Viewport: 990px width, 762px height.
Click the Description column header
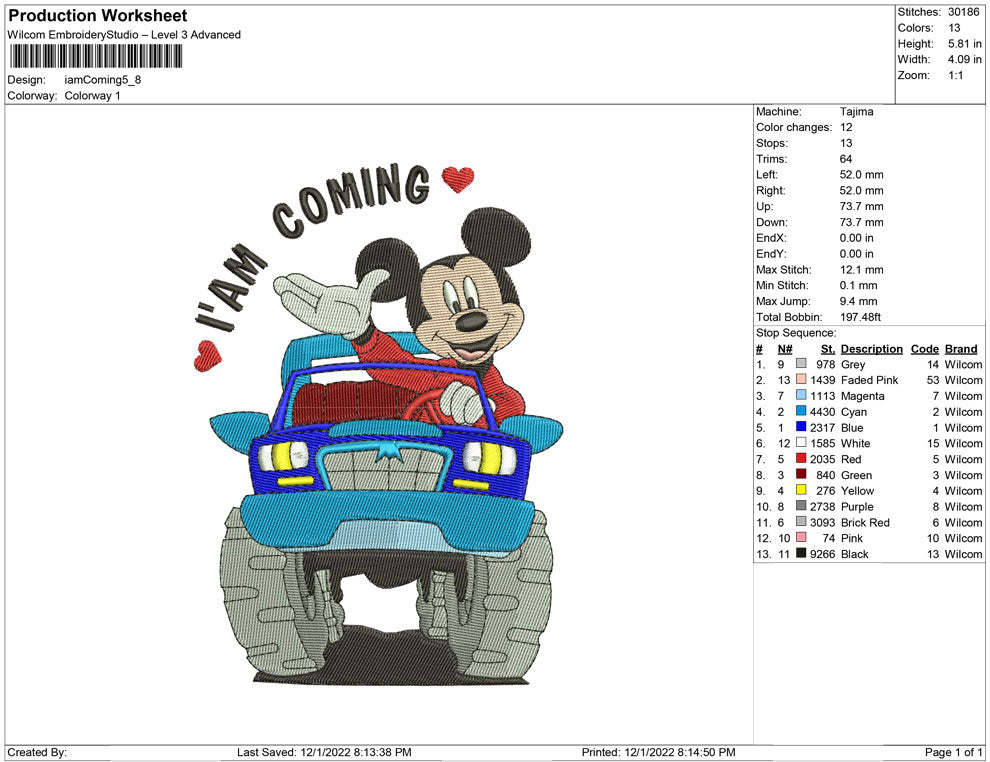pos(871,349)
